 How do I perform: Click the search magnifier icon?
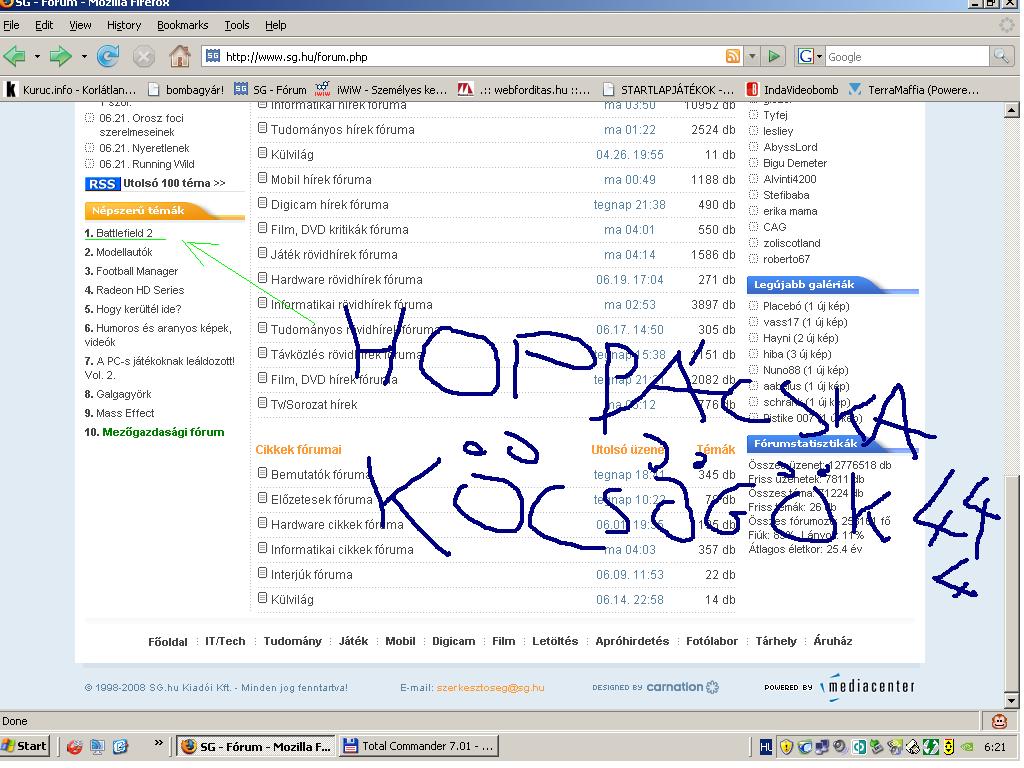[1000, 57]
